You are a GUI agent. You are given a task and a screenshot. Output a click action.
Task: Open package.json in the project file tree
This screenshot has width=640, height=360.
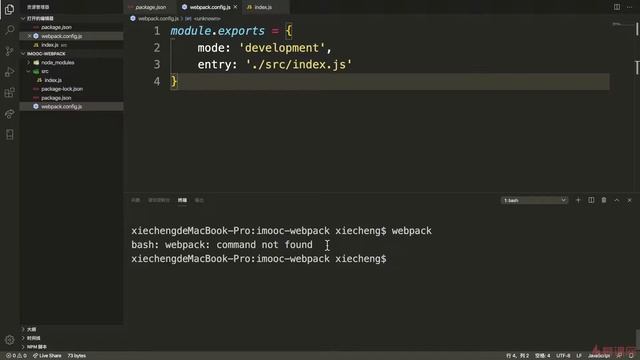pos(71,98)
